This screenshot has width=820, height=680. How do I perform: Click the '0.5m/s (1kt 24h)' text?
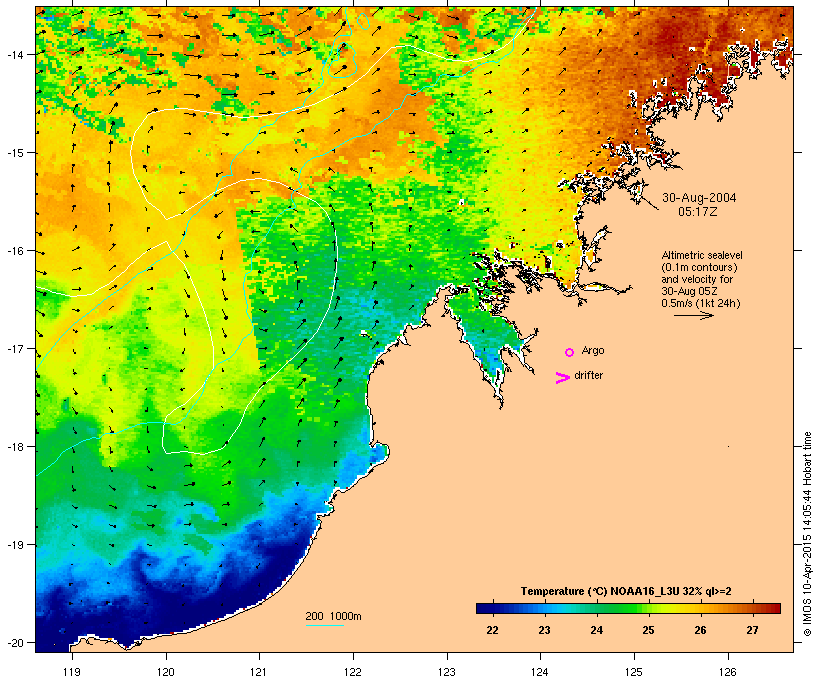click(x=701, y=303)
